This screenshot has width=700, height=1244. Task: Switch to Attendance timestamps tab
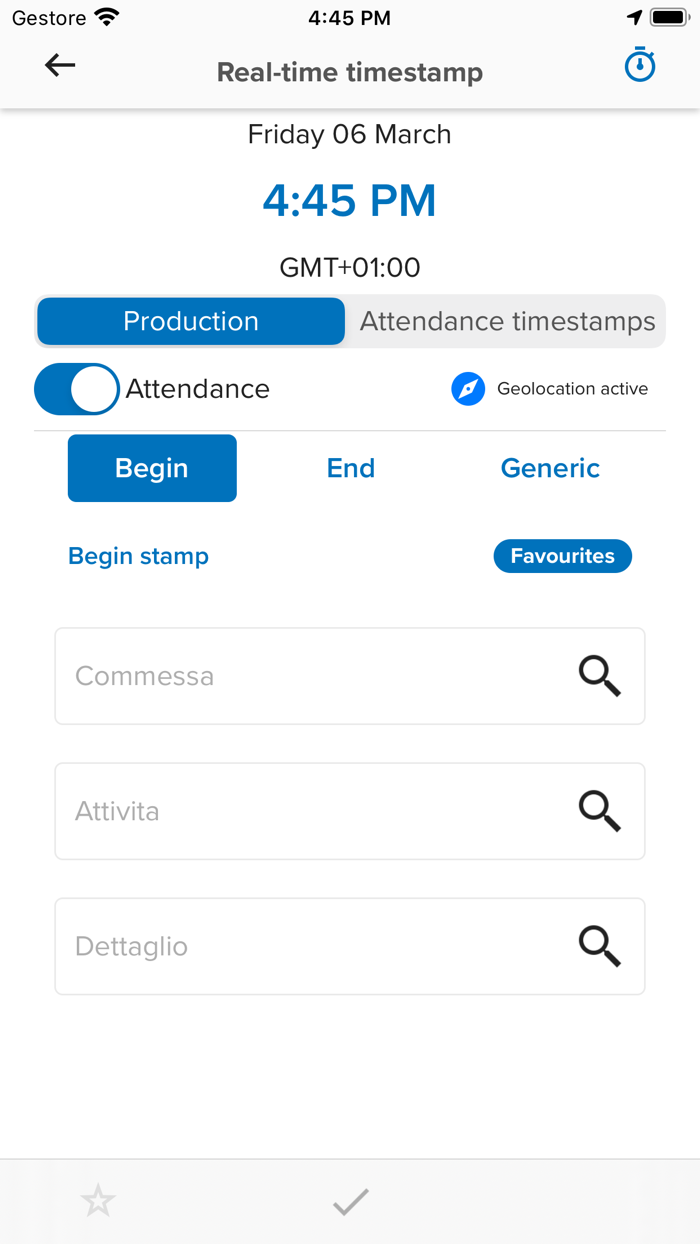[503, 321]
